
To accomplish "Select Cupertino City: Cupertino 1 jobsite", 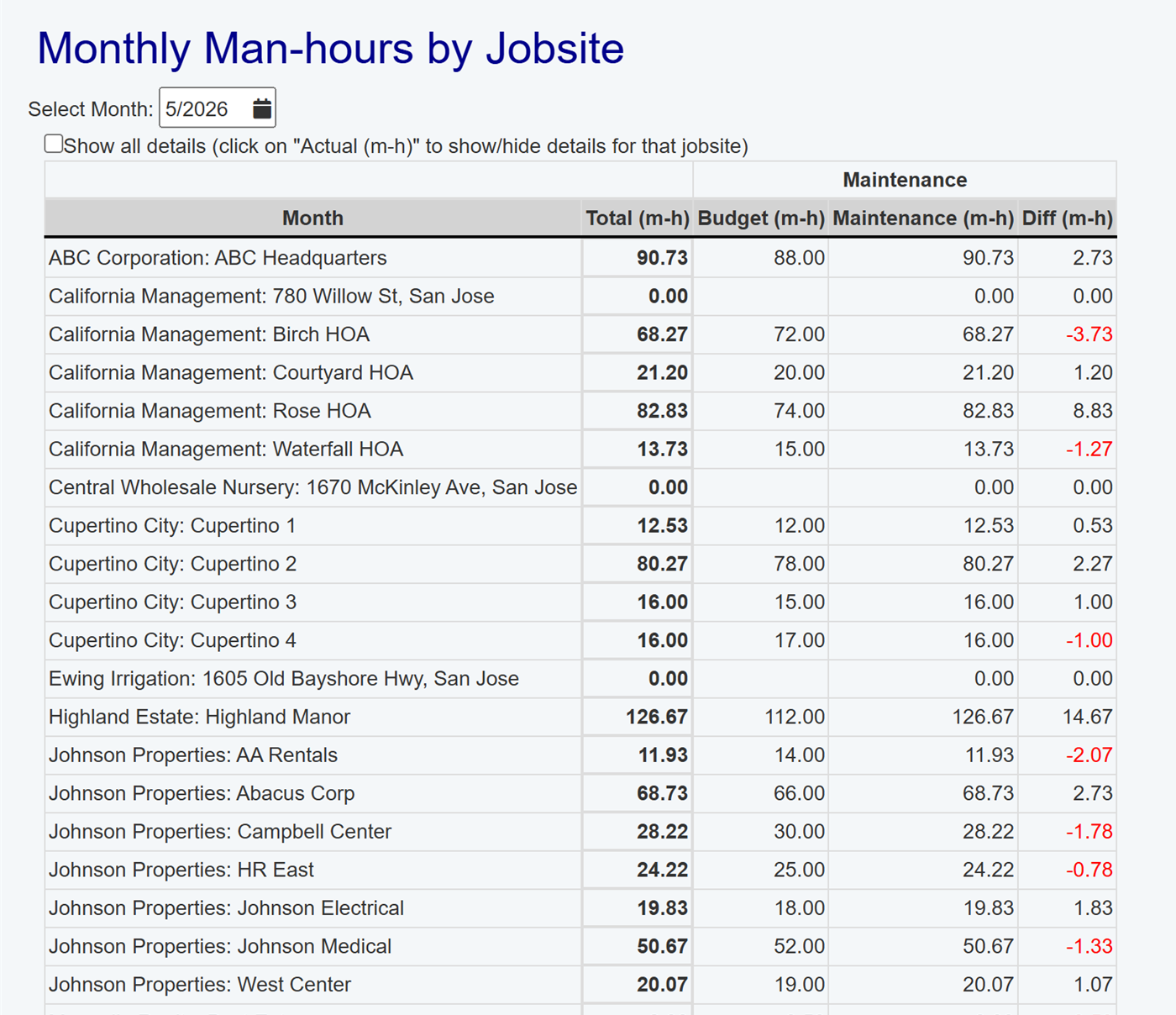I will tap(172, 526).
